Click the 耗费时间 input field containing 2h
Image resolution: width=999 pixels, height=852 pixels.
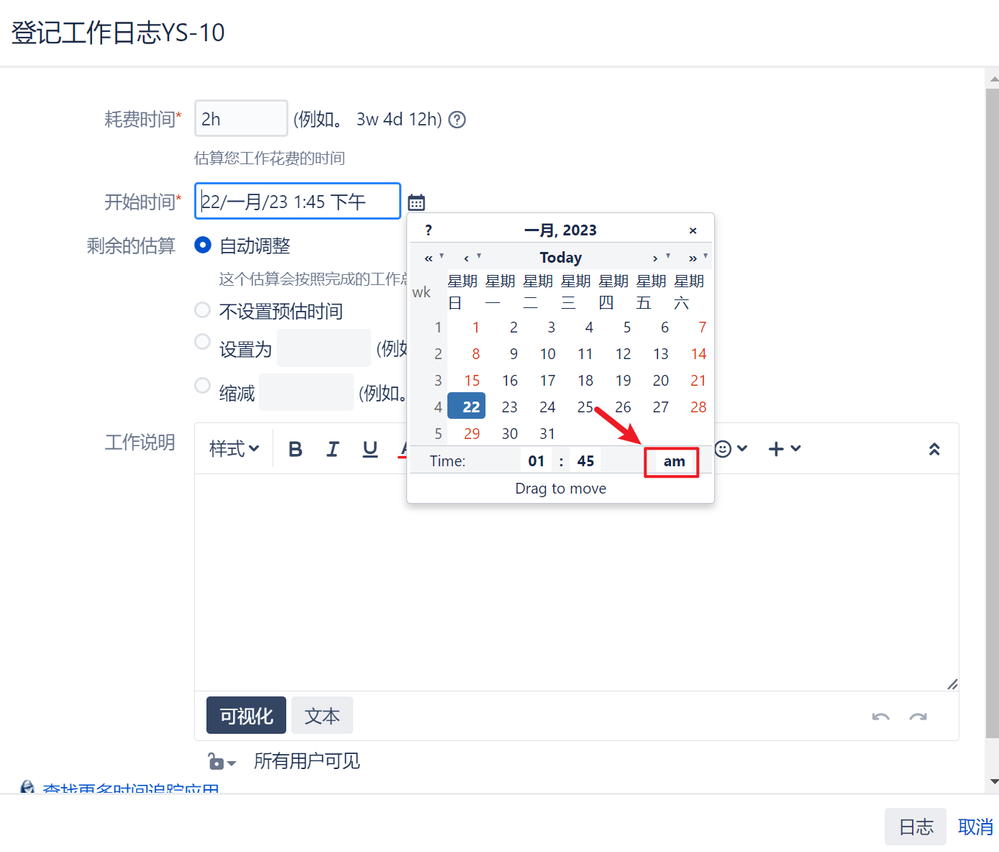point(241,119)
